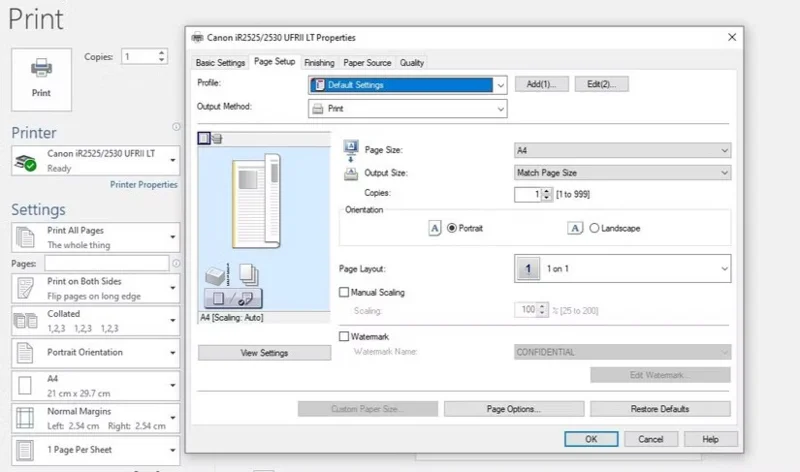Screen dimensions: 800x472
Task: Click the info icon next to Pages field
Action: (x=176, y=263)
